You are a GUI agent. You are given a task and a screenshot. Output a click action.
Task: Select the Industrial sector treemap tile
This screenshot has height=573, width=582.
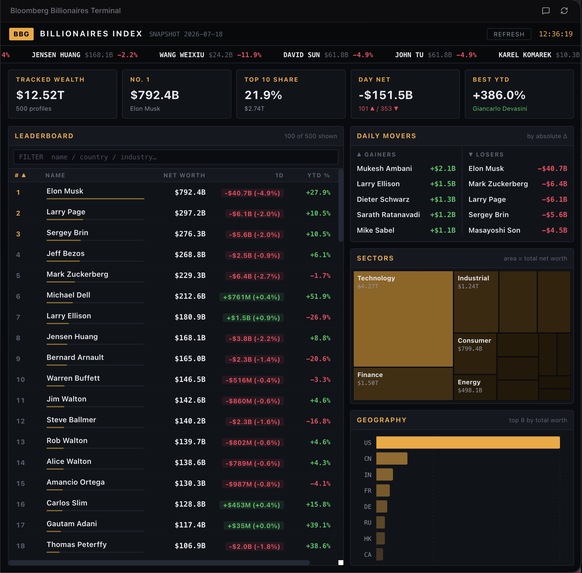pyautogui.click(x=476, y=302)
